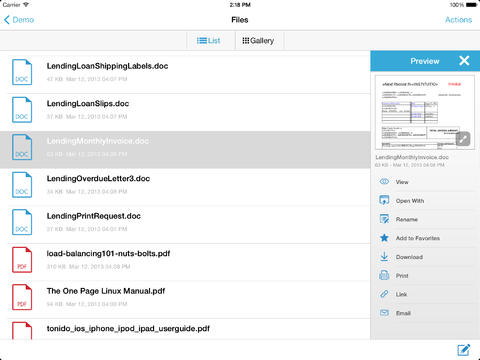Click DOC icon of LendingOverdueLetter3.doc
The image size is (480, 360).
[x=22, y=185]
